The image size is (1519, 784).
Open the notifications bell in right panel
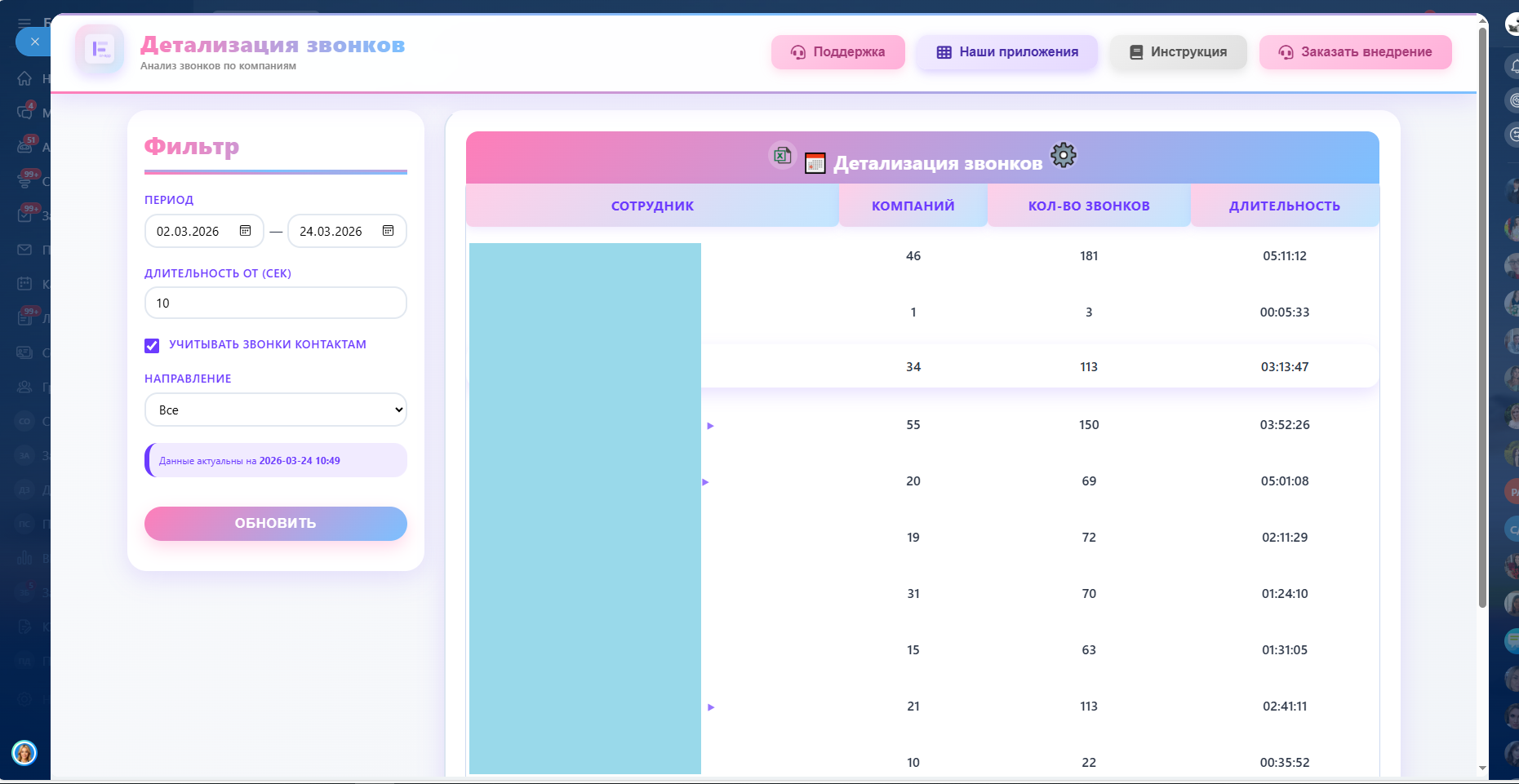pyautogui.click(x=1513, y=66)
